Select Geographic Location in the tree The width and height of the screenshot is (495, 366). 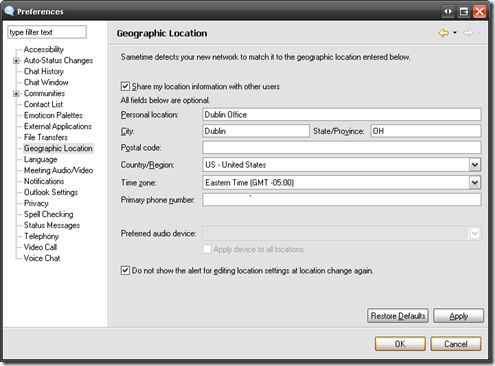tap(58, 148)
